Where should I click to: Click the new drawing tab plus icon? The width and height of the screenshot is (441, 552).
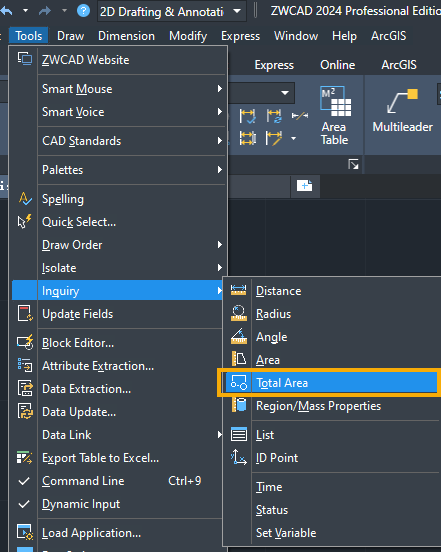coord(304,186)
